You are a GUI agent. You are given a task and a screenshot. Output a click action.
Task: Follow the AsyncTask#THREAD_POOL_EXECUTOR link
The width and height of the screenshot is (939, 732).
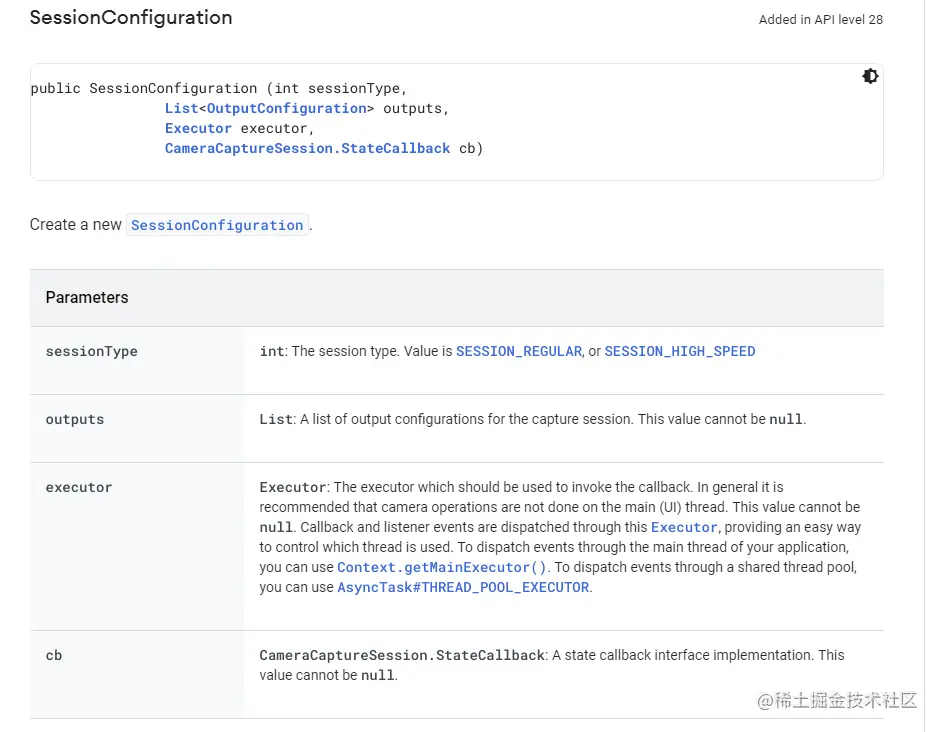[463, 587]
